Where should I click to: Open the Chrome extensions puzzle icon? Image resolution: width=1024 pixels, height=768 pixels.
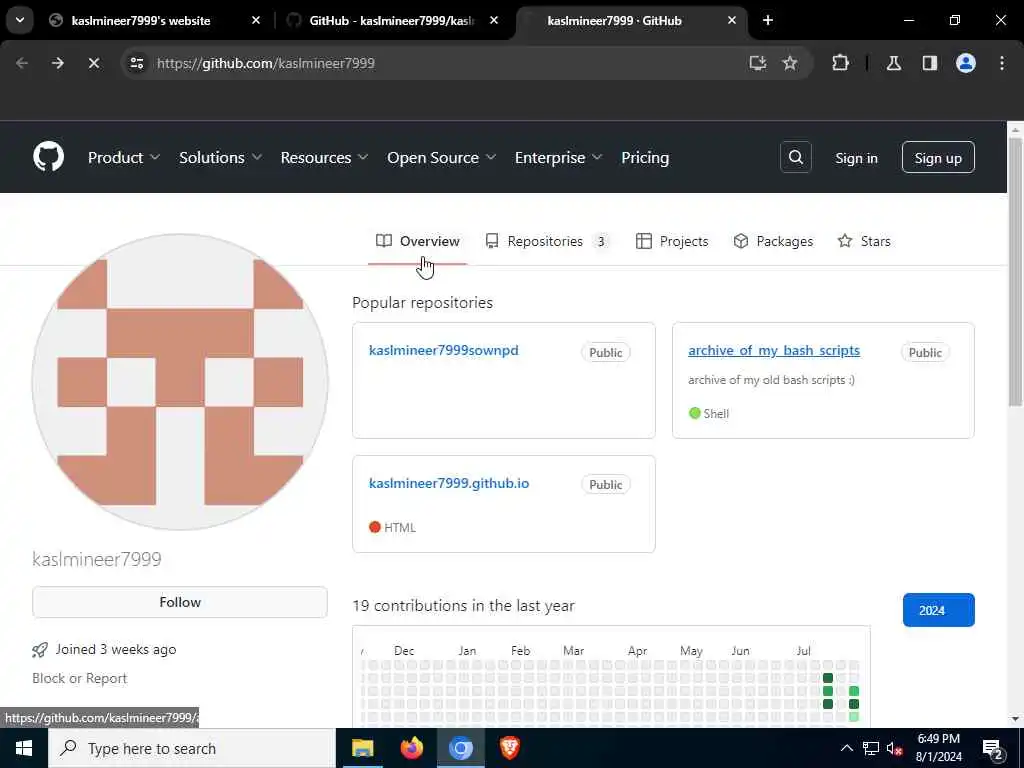coord(840,63)
